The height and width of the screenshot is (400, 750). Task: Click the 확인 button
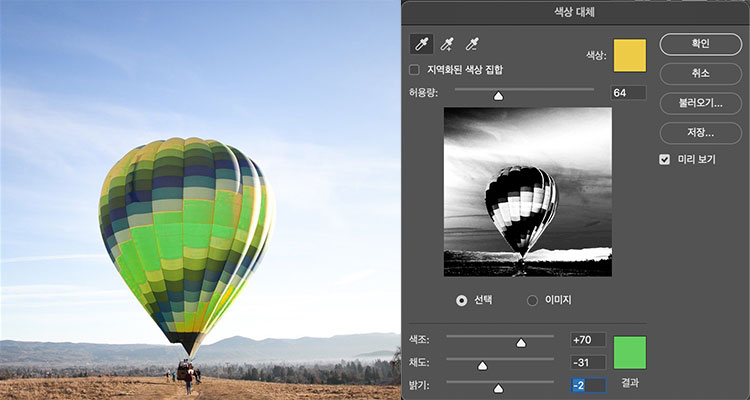point(701,44)
